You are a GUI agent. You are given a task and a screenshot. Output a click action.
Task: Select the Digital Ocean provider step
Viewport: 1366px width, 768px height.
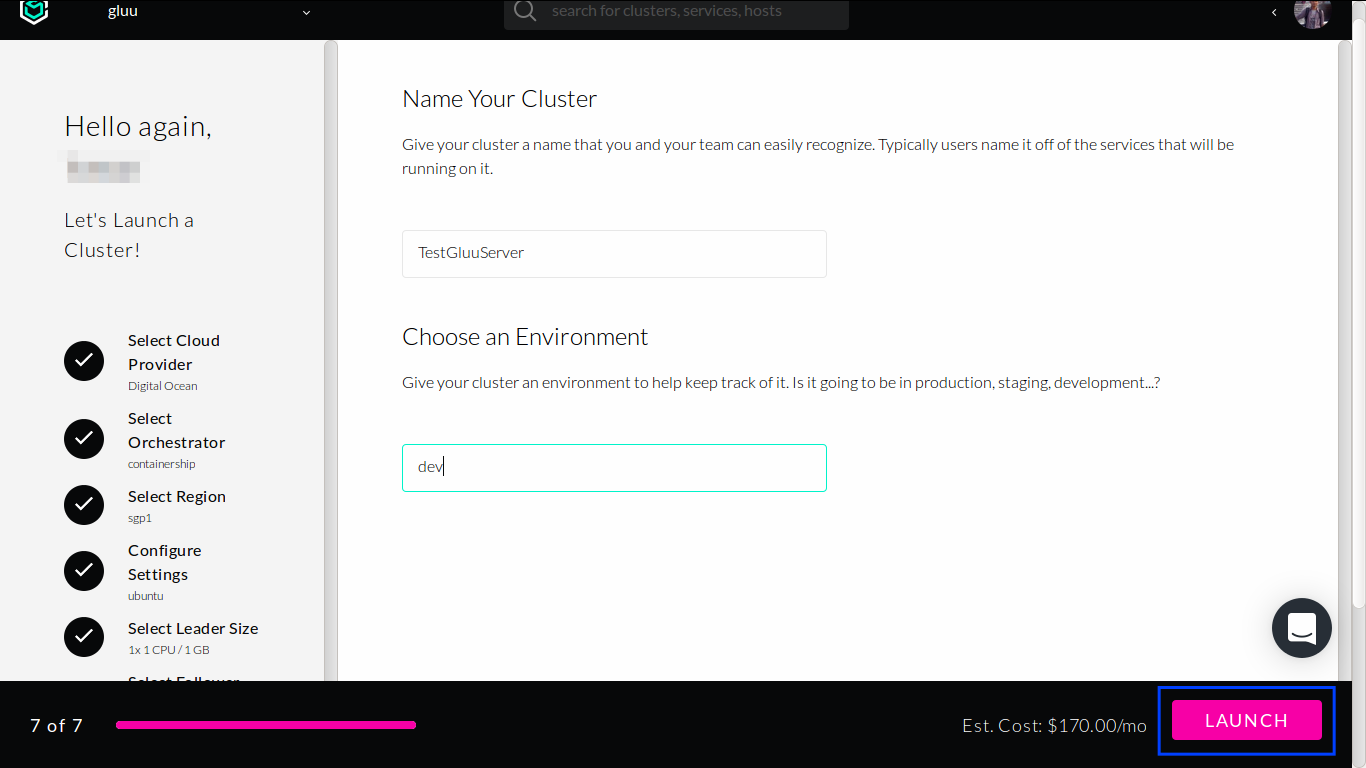coord(173,360)
